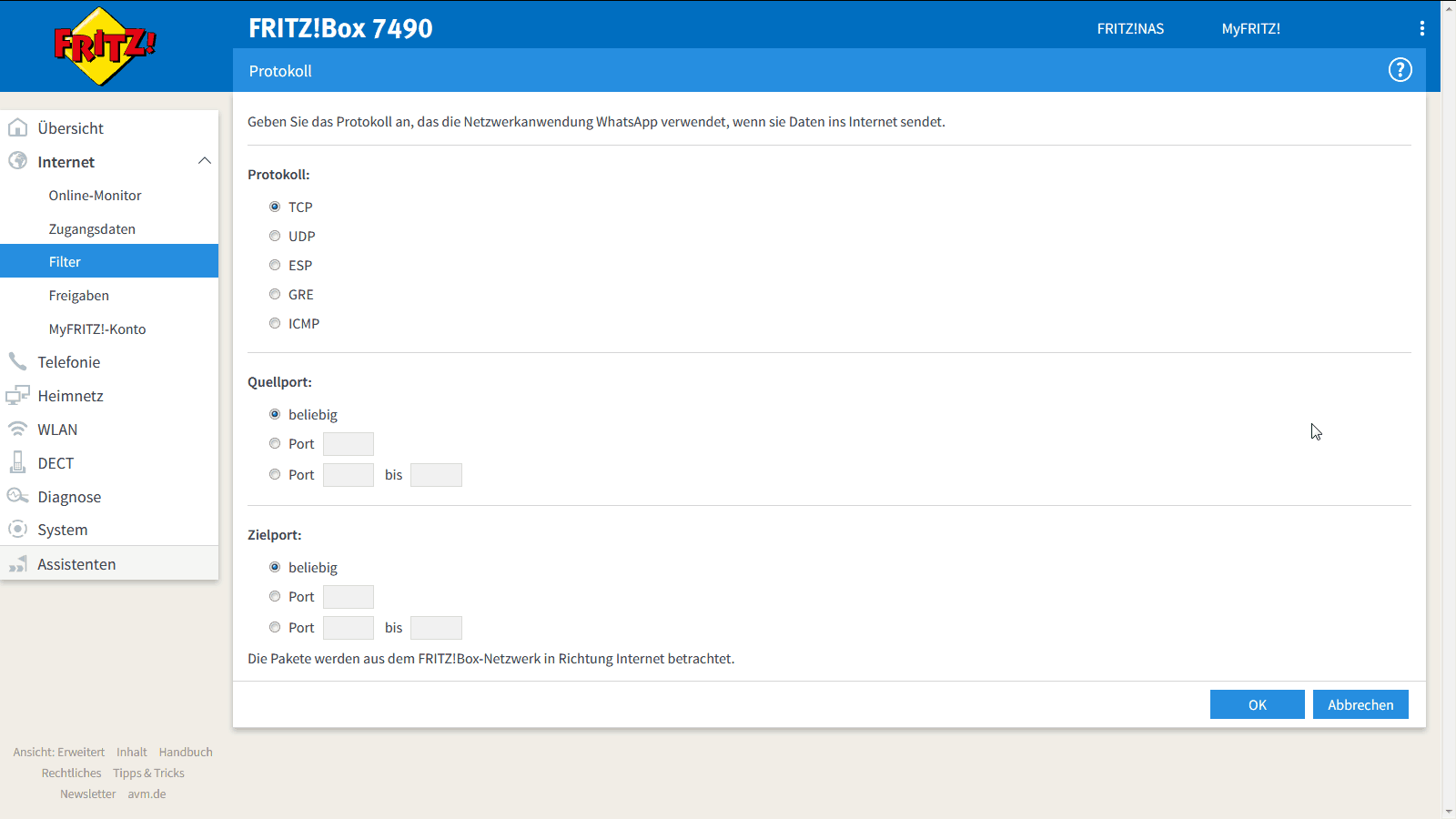
Task: Open the Filter submenu item
Action: point(109,261)
